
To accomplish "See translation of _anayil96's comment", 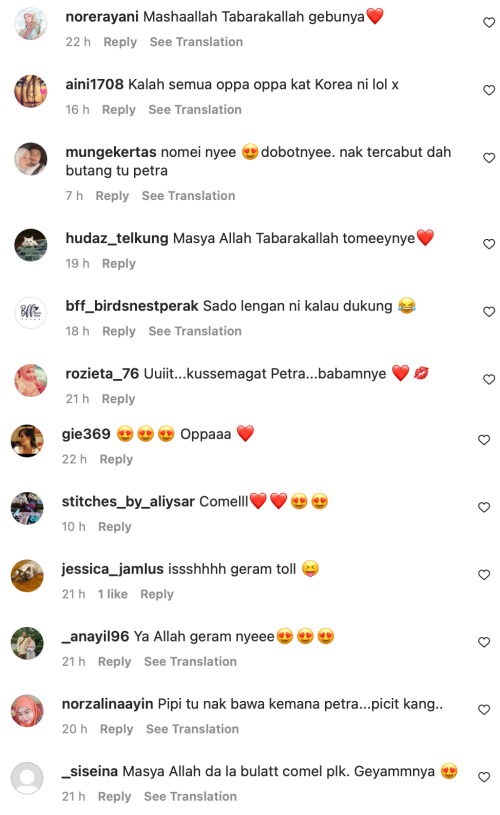I will click(190, 662).
